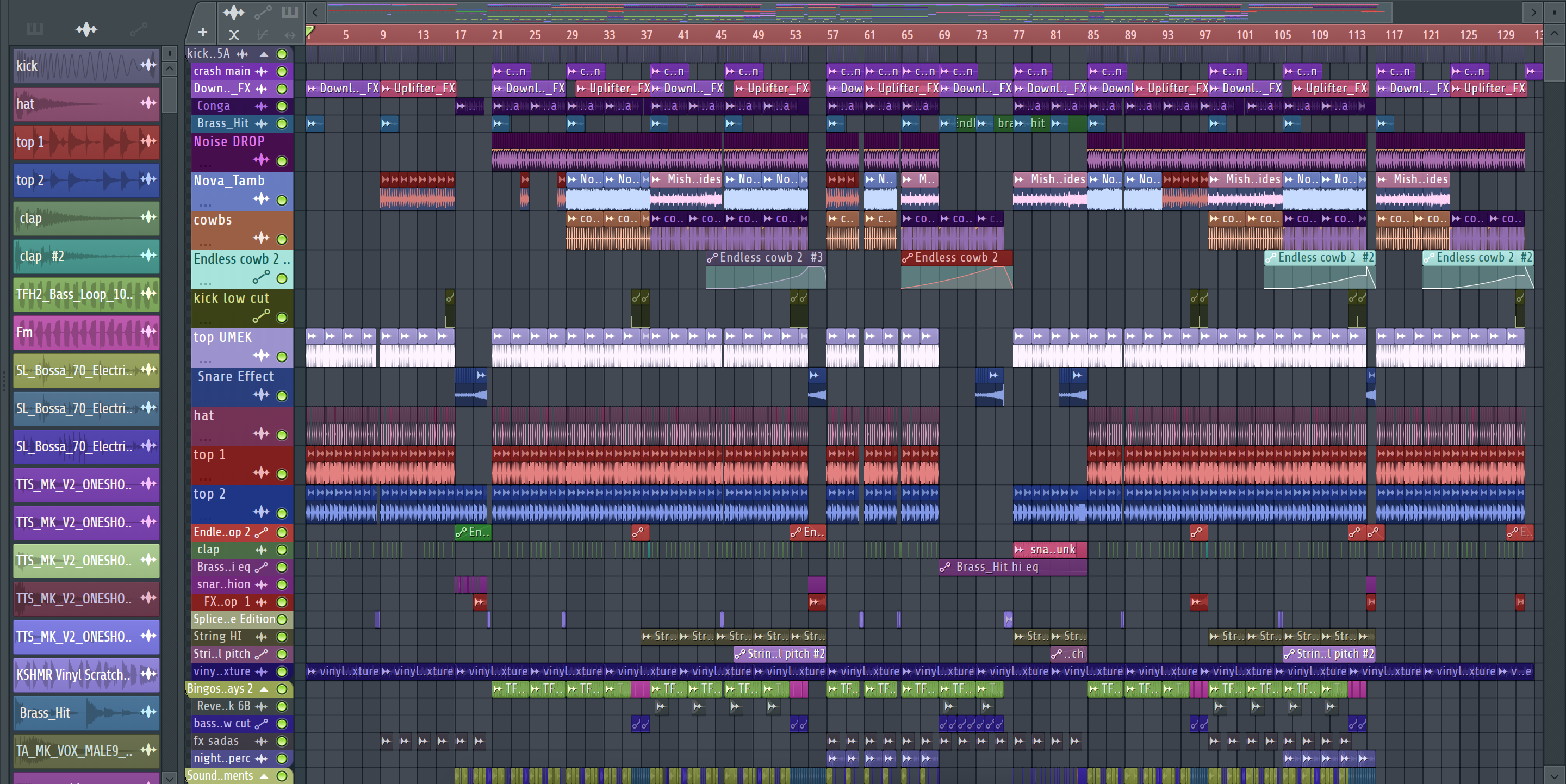Select the TFH2_Bass_Loop_10 clip in picker
The image size is (1566, 784).
pyautogui.click(x=86, y=294)
